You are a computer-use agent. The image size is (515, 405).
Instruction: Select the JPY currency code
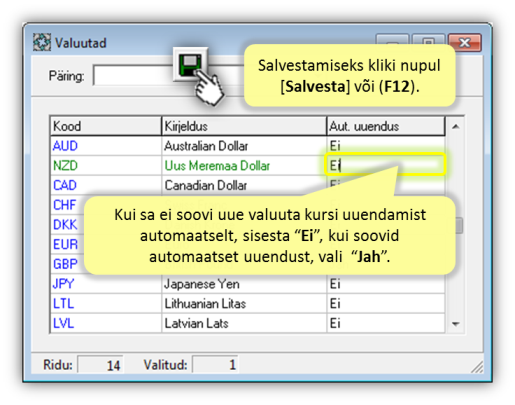[63, 284]
